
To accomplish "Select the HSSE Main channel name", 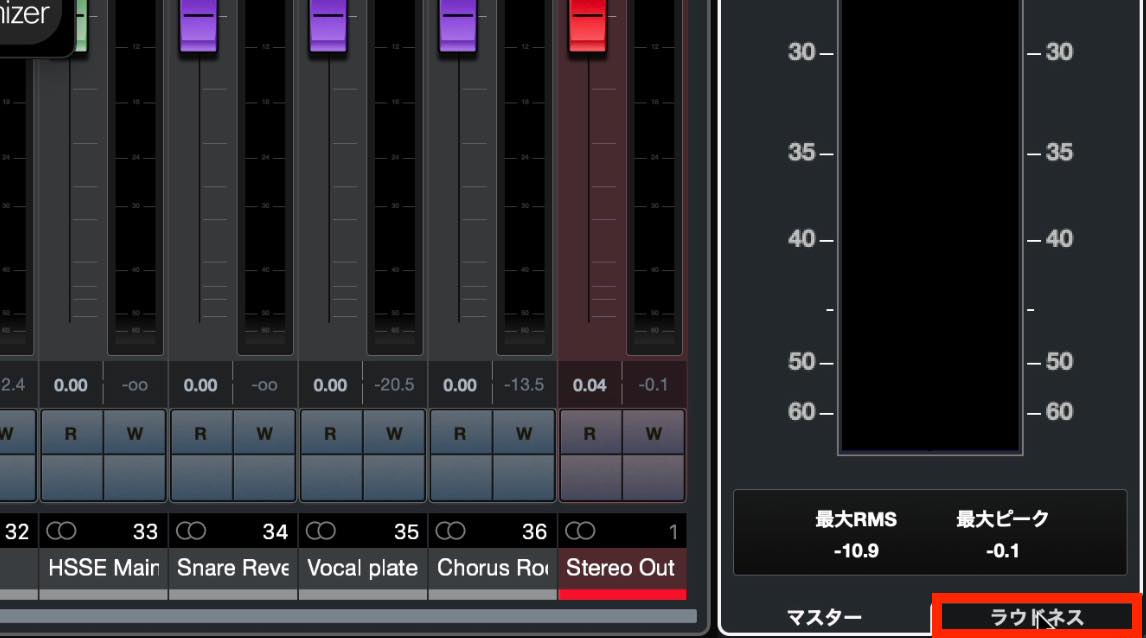I will [x=104, y=568].
